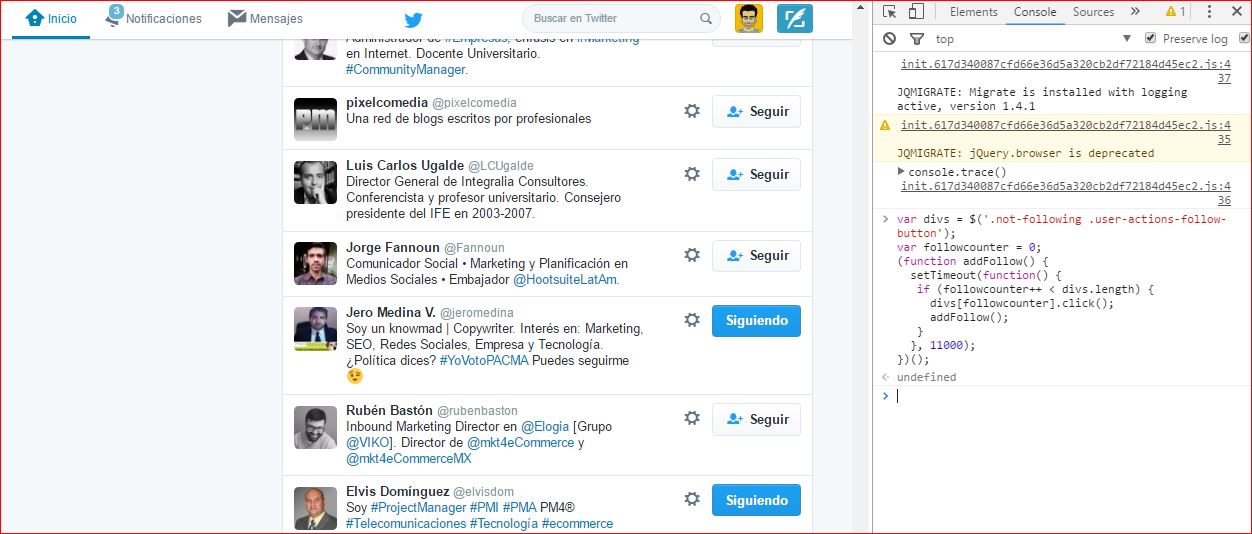Open gear options for Elvis Domínguez
Viewport: 1252px width, 534px height.
click(691, 500)
